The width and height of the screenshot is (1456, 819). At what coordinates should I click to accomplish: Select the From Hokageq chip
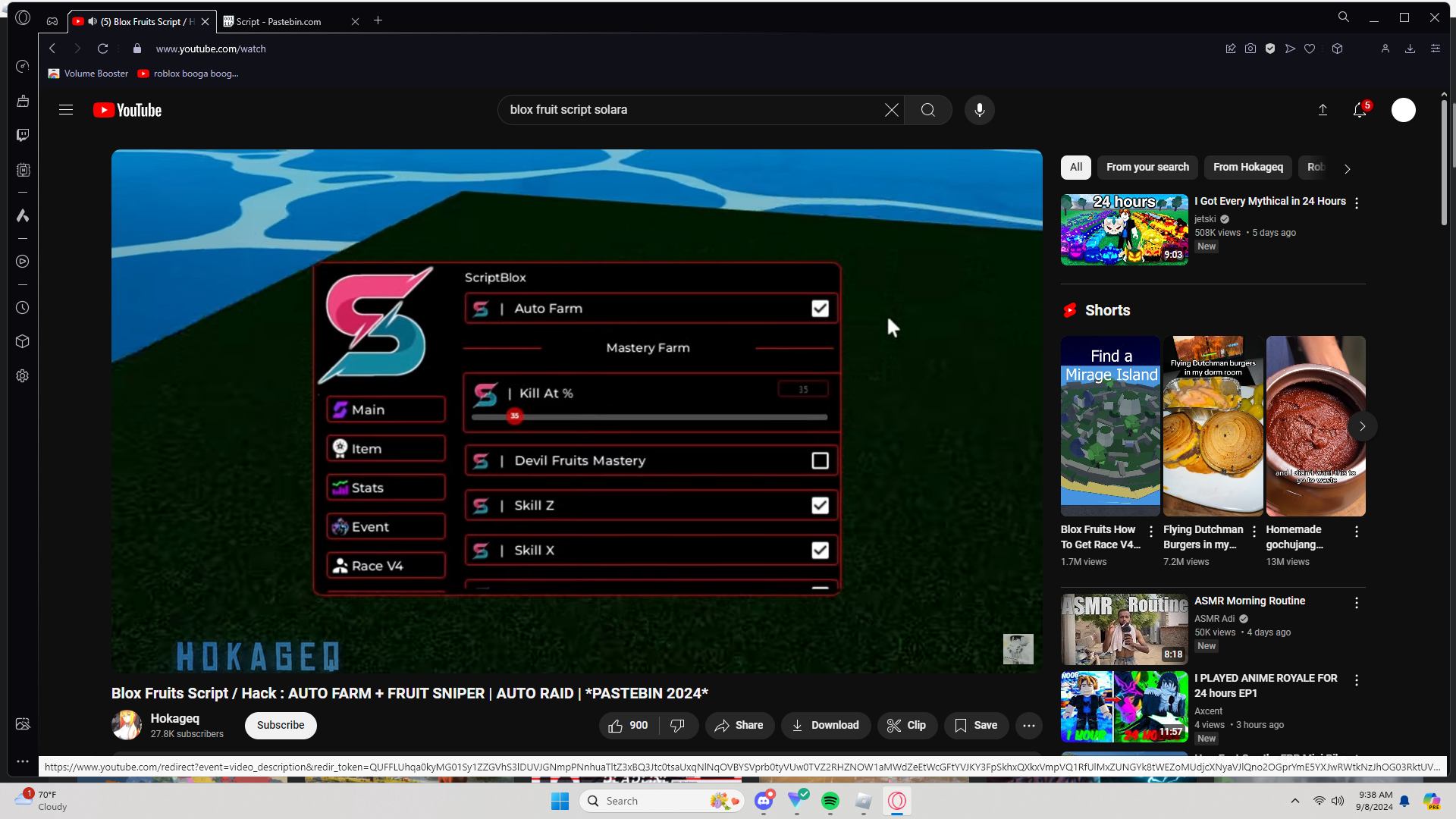(1247, 168)
